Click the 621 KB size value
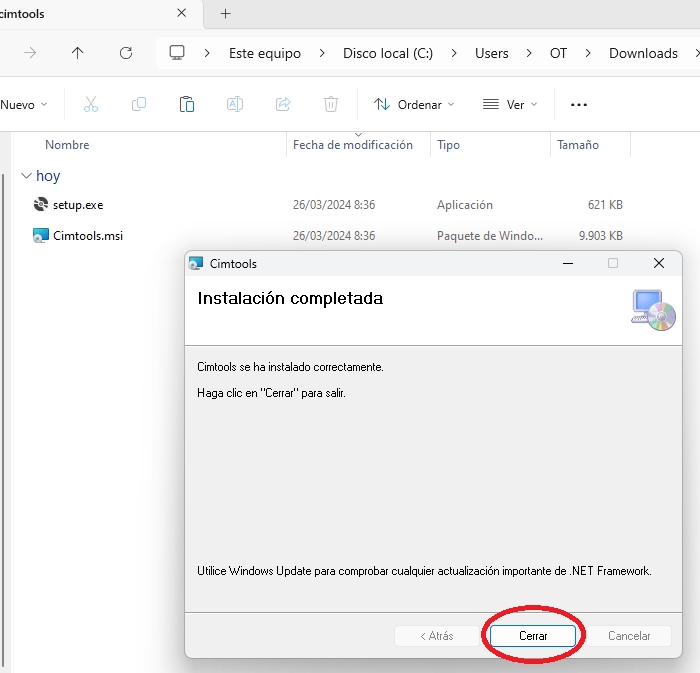This screenshot has width=700, height=673. [x=605, y=205]
